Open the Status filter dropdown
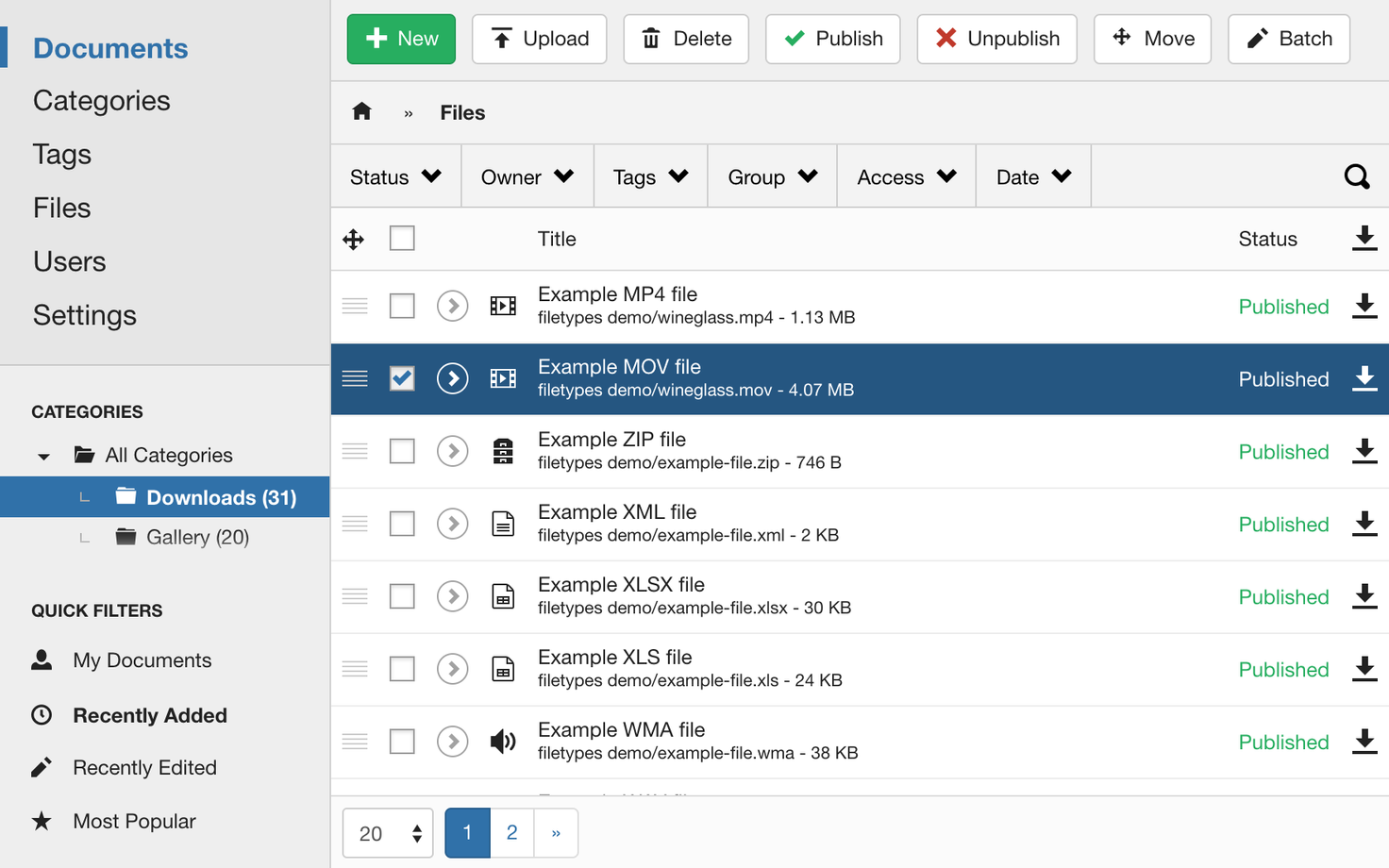The width and height of the screenshot is (1389, 868). click(395, 175)
